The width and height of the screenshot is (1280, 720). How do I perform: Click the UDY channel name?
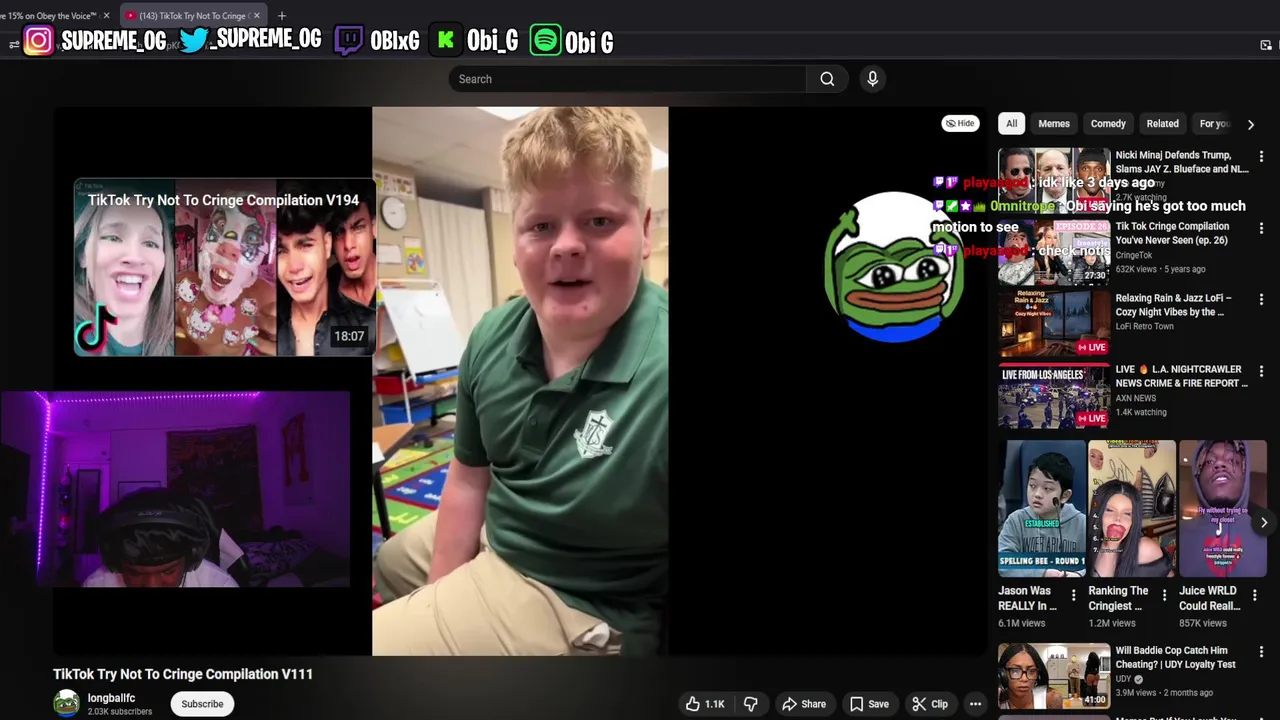1124,679
